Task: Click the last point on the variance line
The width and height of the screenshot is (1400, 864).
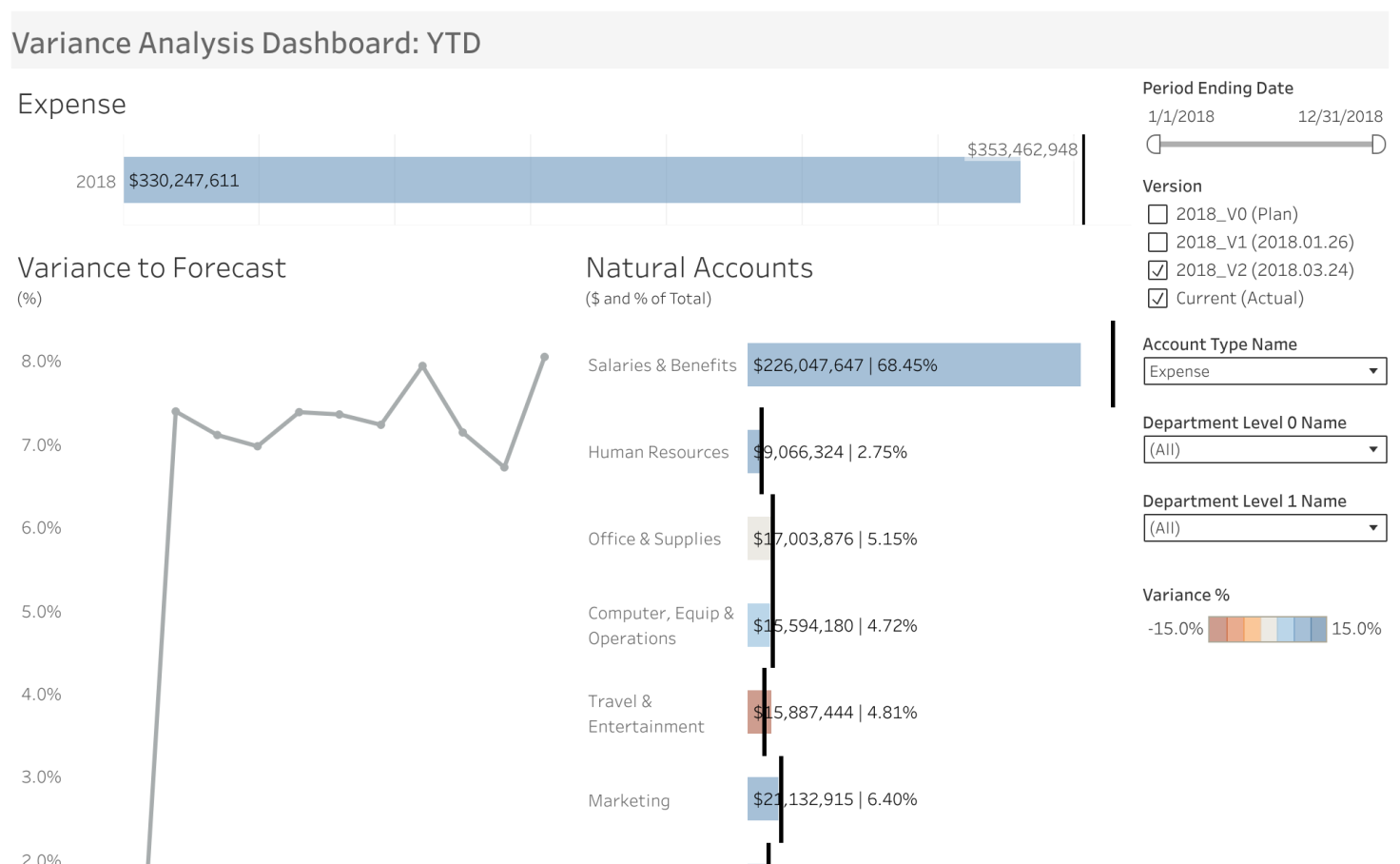Action: 544,357
